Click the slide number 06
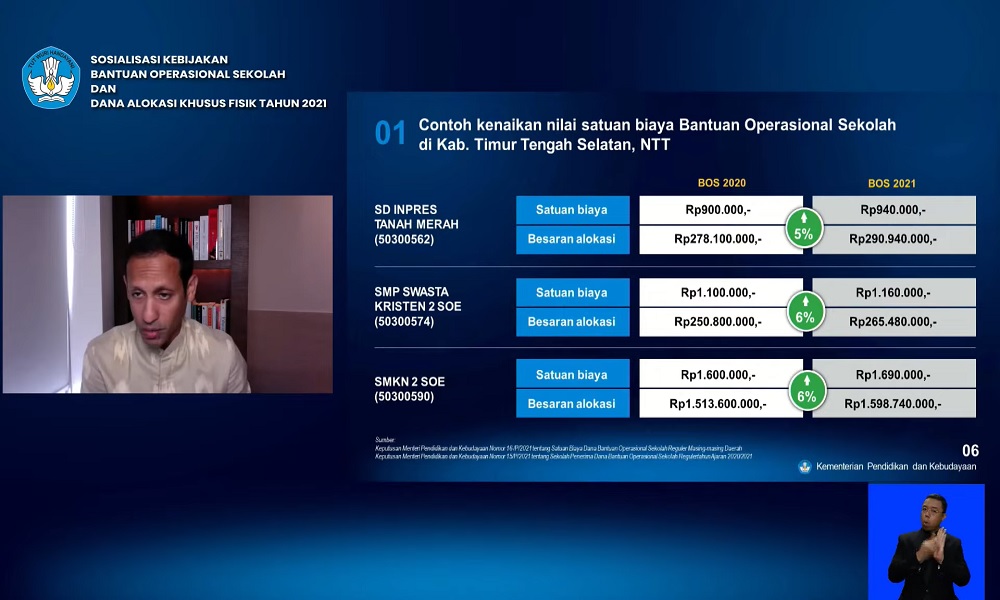1000x600 pixels. tap(970, 450)
